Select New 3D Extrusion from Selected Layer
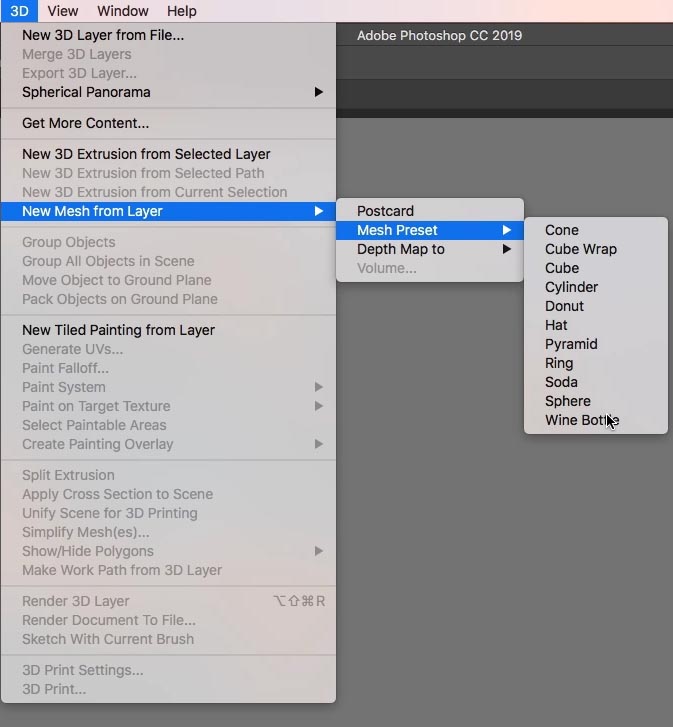The height and width of the screenshot is (727, 673). pos(168,154)
